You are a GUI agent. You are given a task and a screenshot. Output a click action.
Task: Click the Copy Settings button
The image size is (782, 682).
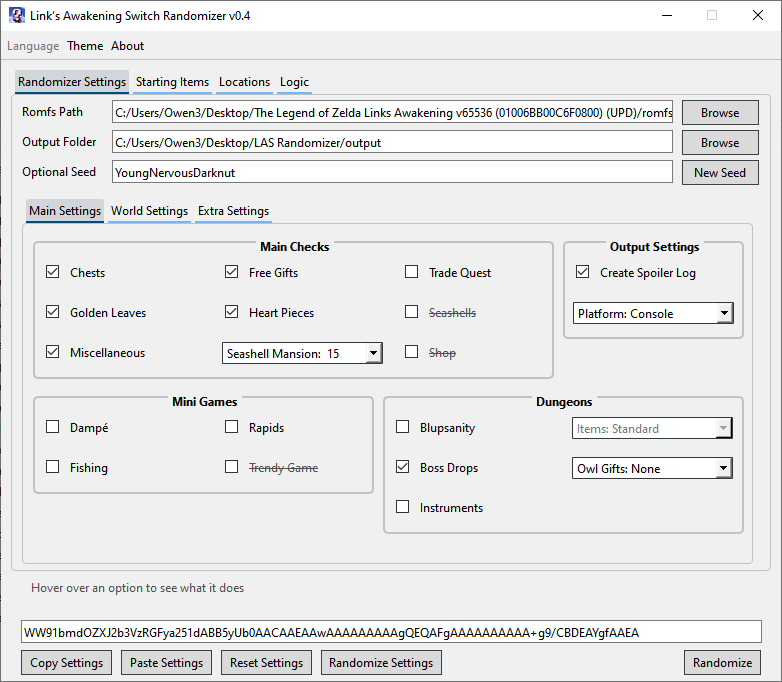click(66, 663)
